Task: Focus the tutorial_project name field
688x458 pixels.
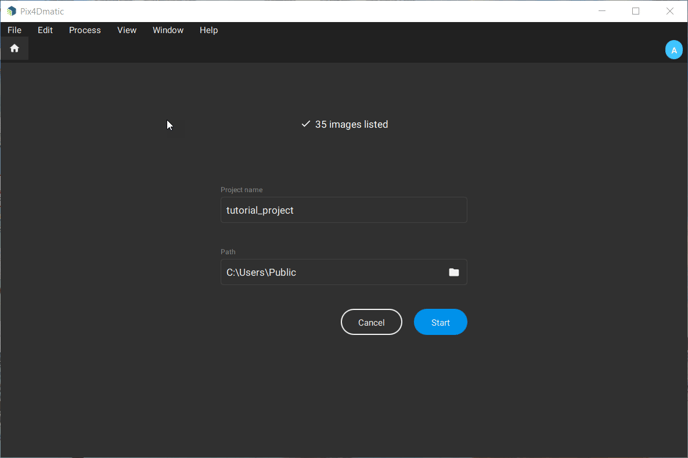Action: [x=343, y=210]
